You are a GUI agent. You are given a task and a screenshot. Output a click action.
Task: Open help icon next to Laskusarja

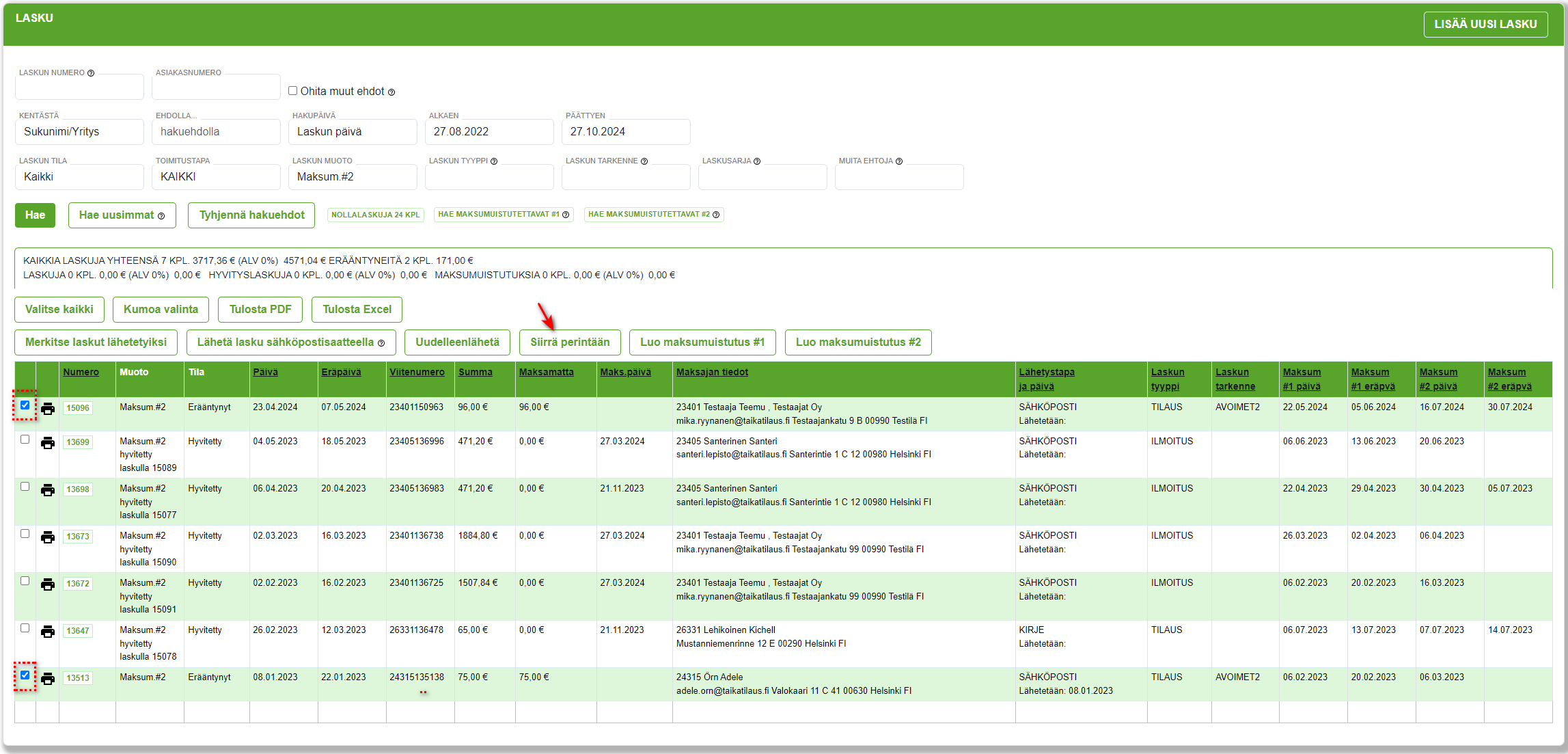(x=757, y=161)
